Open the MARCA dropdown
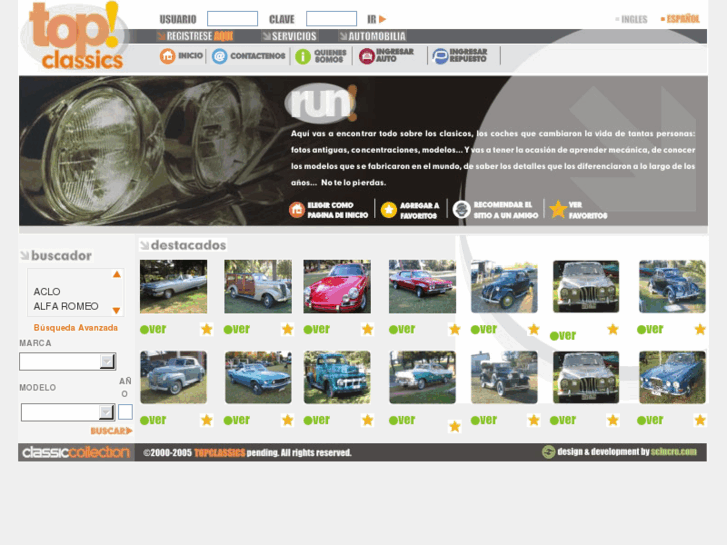 pos(67,361)
